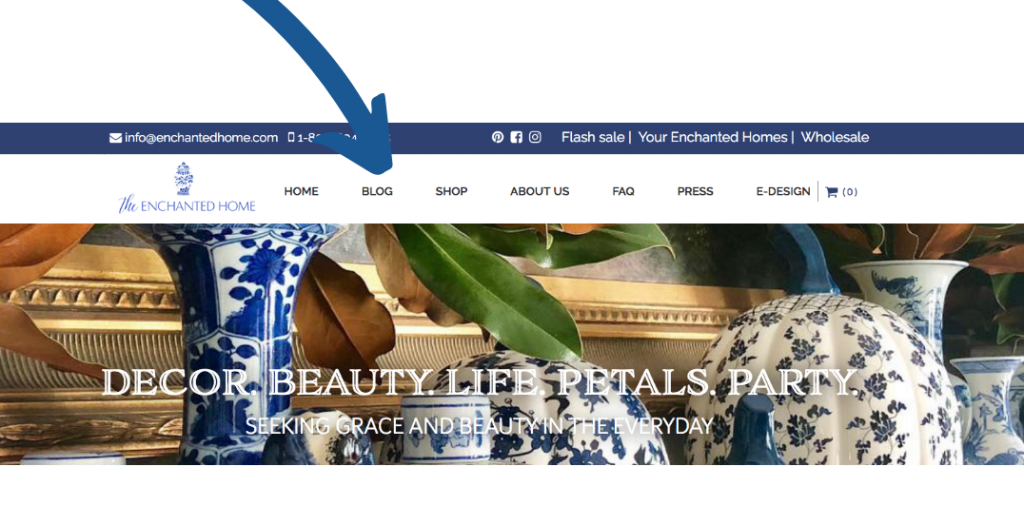The width and height of the screenshot is (1024, 525).
Task: Open the FAQ page
Action: point(623,191)
